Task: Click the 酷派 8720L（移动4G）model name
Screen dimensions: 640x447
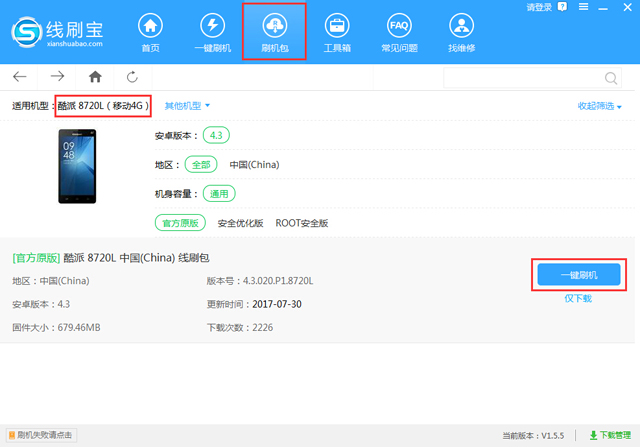Action: coord(103,106)
